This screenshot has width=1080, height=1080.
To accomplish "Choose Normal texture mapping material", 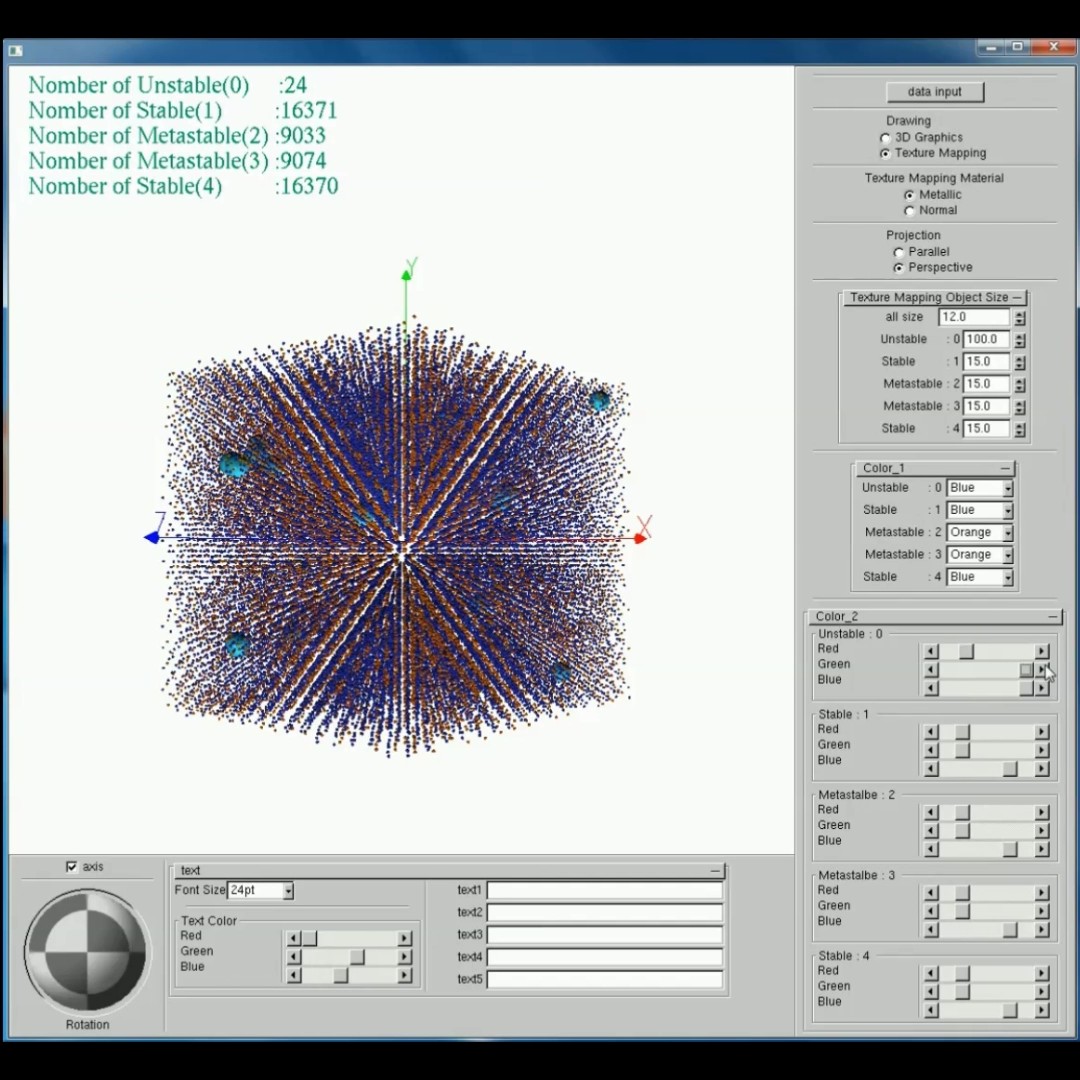I will 909,211.
